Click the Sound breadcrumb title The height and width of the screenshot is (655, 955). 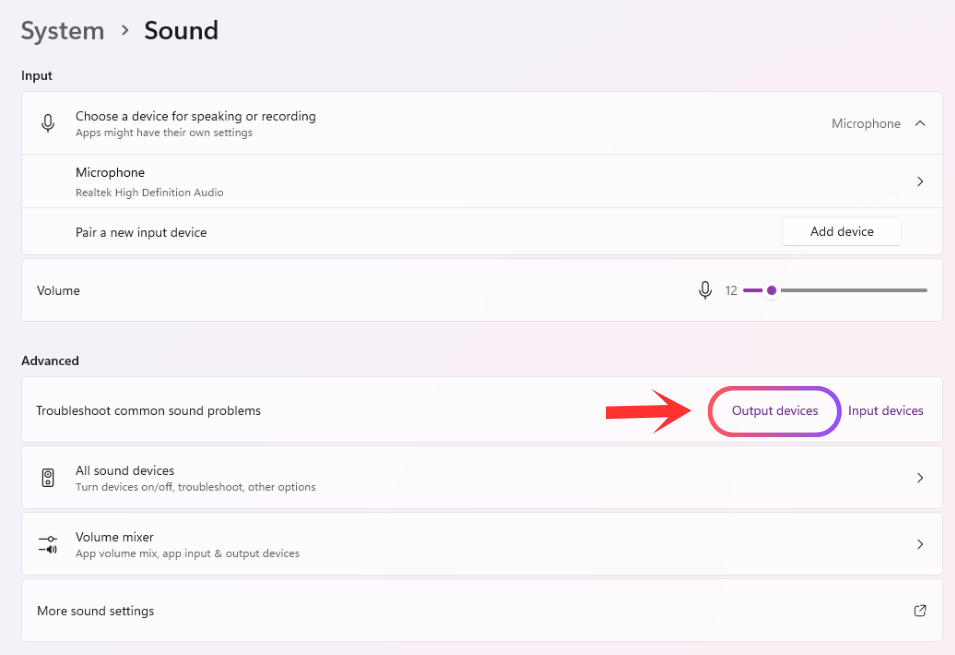(x=181, y=30)
